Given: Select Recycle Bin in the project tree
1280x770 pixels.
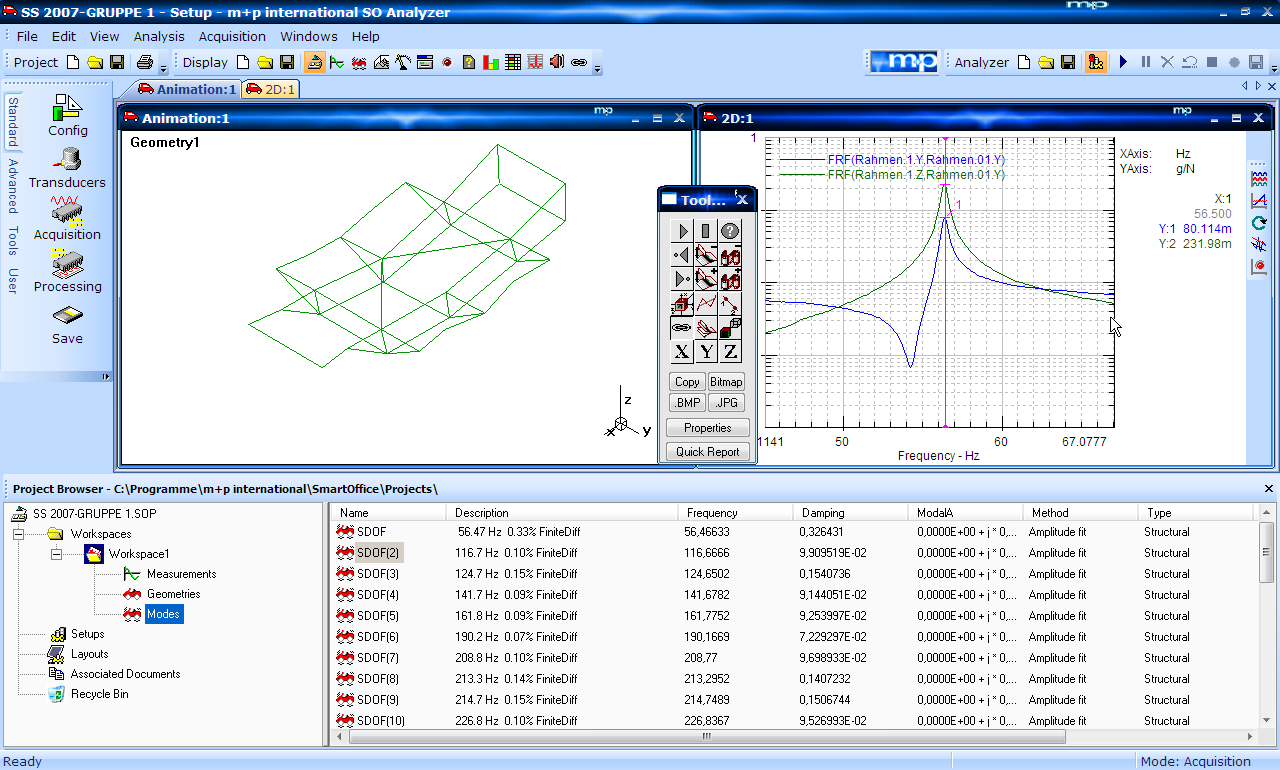Looking at the screenshot, I should click(x=99, y=694).
